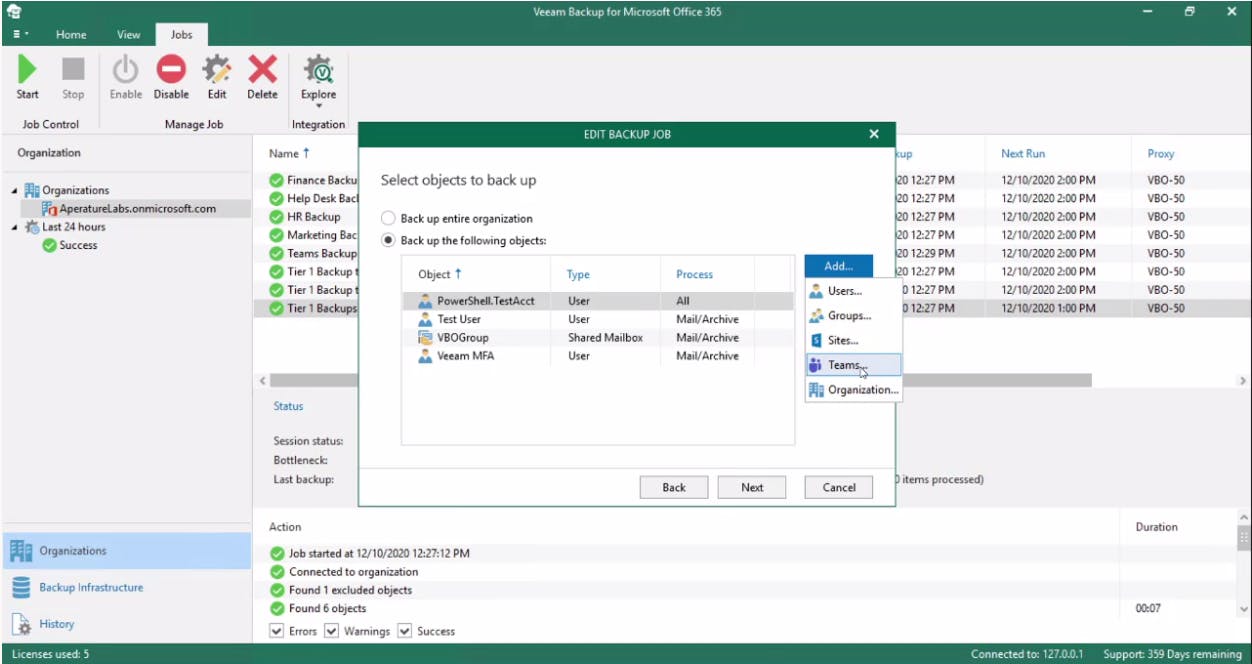Image resolution: width=1252 pixels, height=664 pixels.
Task: Select Organization... in the Add menu
Action: 853,390
